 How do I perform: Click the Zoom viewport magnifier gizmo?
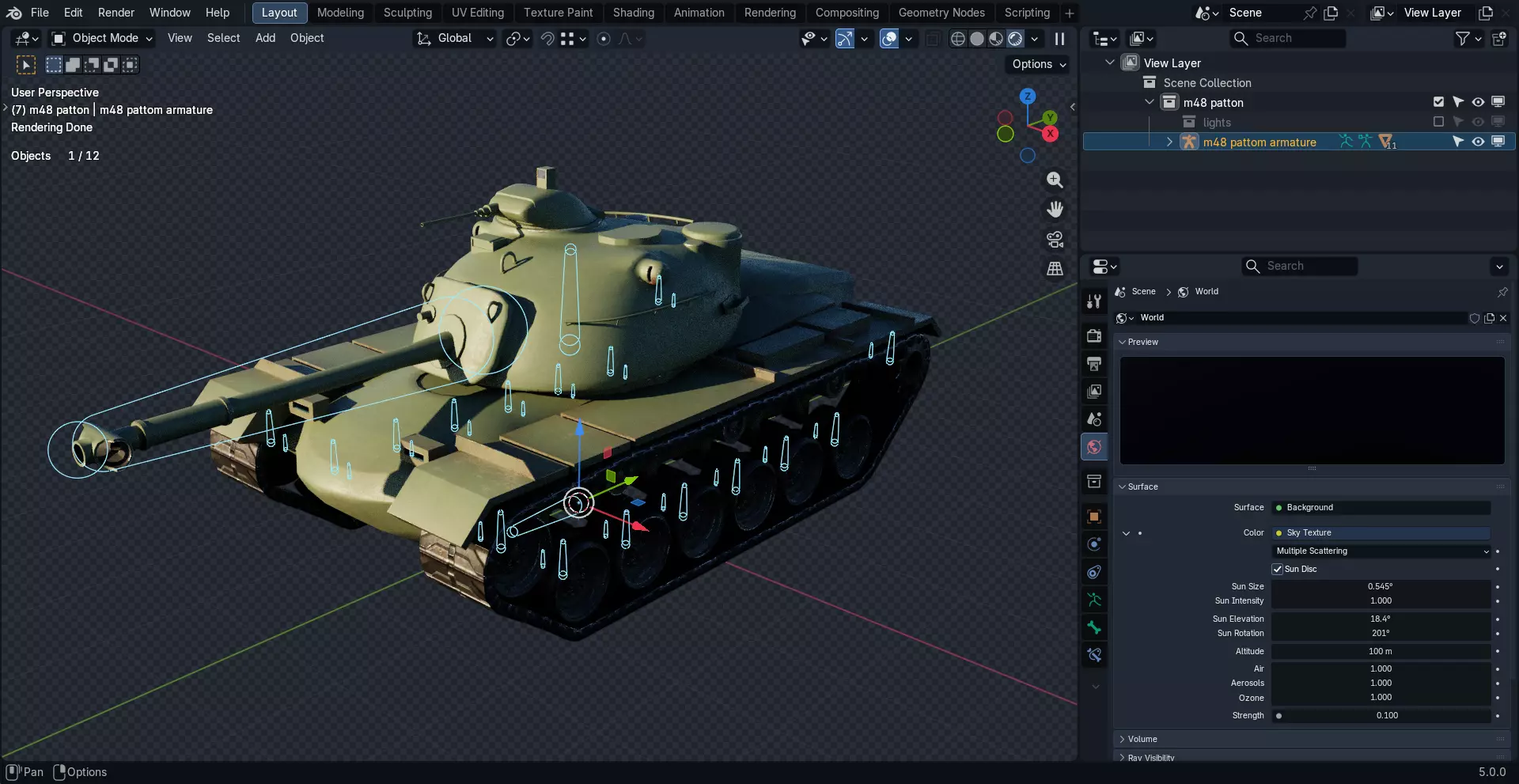coord(1055,180)
